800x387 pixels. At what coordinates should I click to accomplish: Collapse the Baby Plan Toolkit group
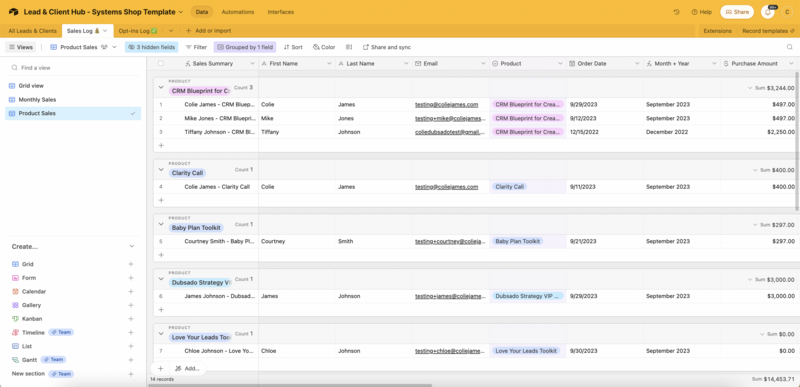(161, 224)
